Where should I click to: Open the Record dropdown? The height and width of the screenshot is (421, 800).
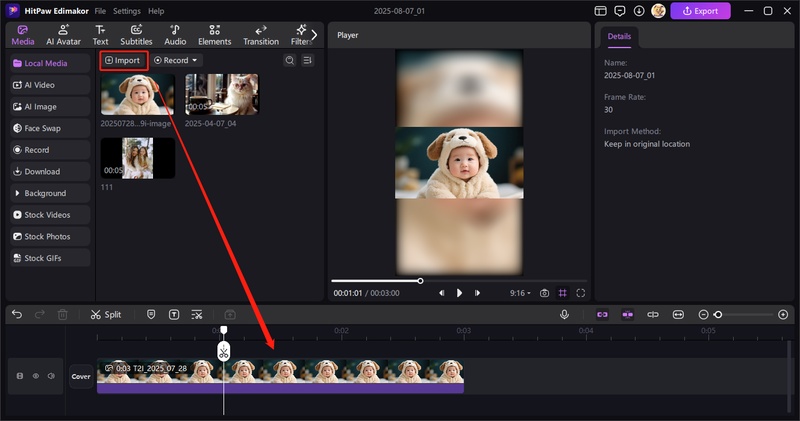tap(176, 60)
